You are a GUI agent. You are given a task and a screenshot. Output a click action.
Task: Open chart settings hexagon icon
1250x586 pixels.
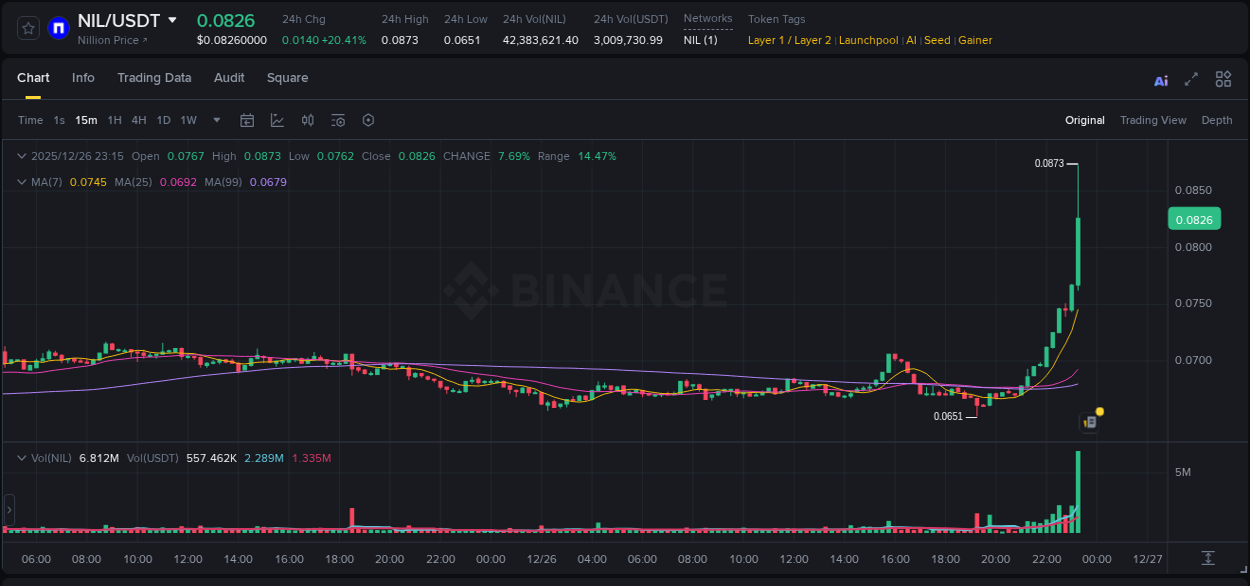click(x=368, y=120)
